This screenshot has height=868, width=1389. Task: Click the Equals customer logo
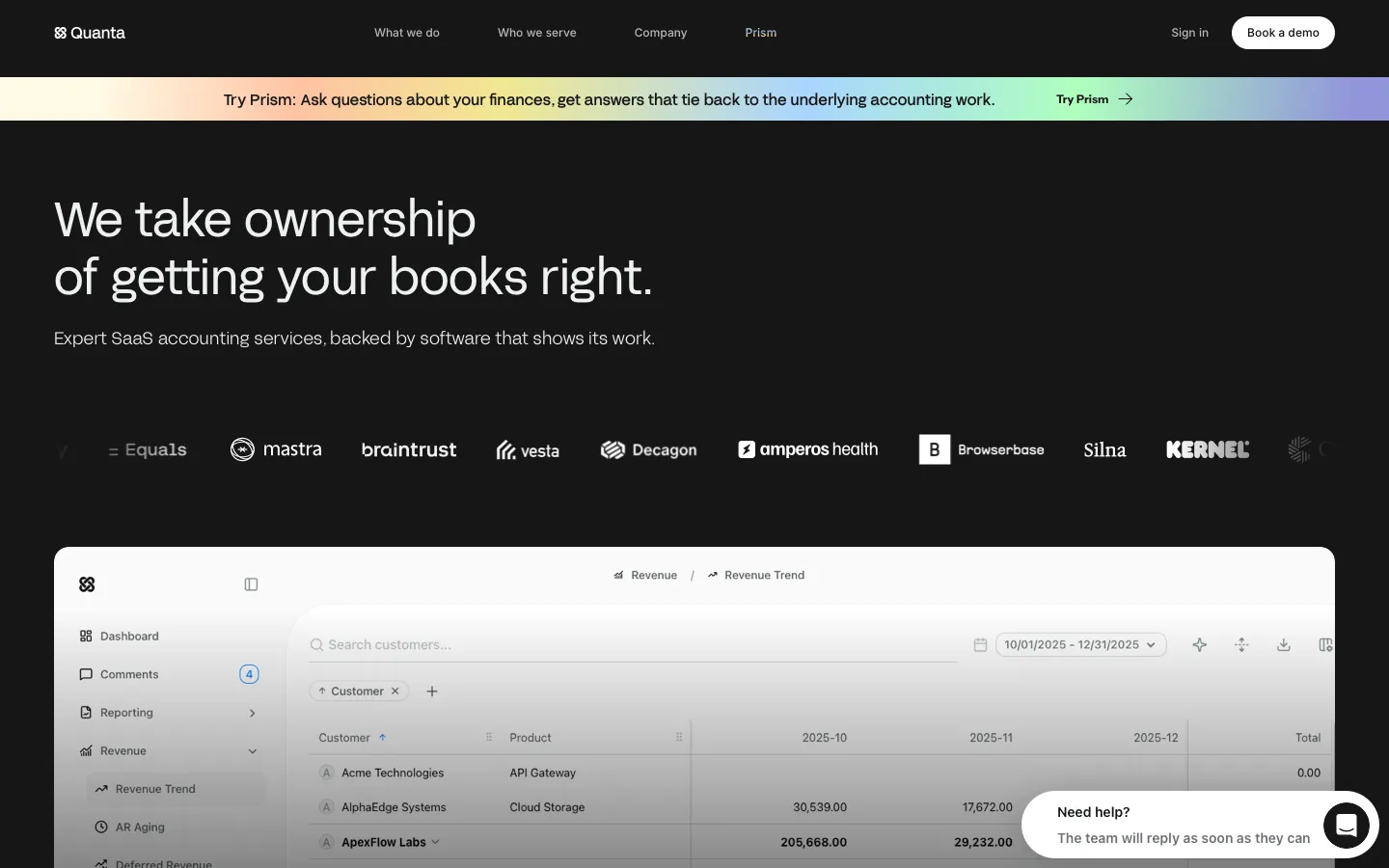tap(148, 449)
